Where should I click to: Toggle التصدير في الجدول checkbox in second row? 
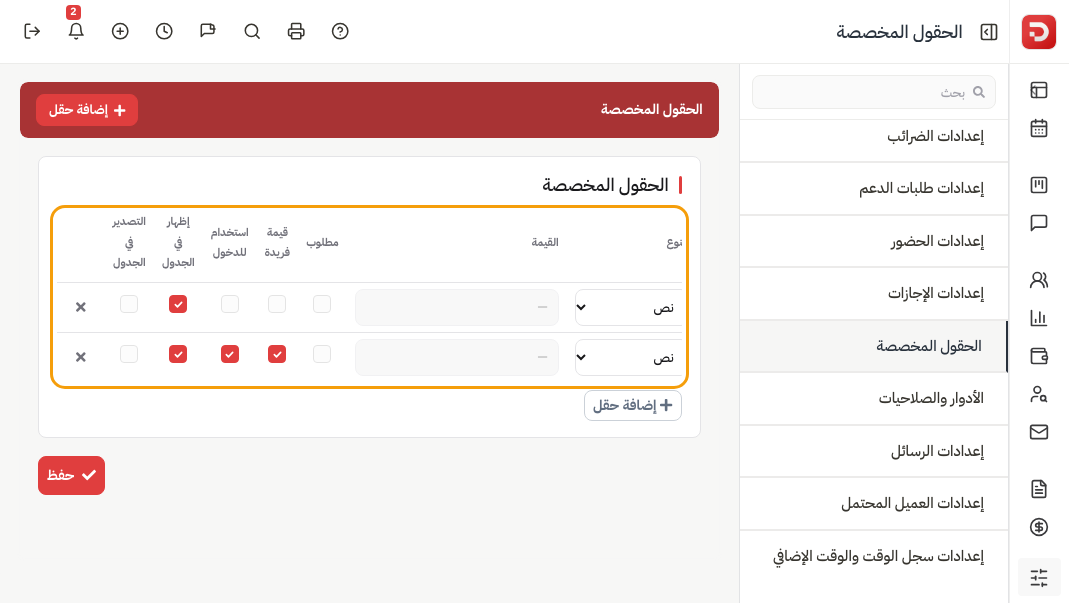tap(129, 354)
